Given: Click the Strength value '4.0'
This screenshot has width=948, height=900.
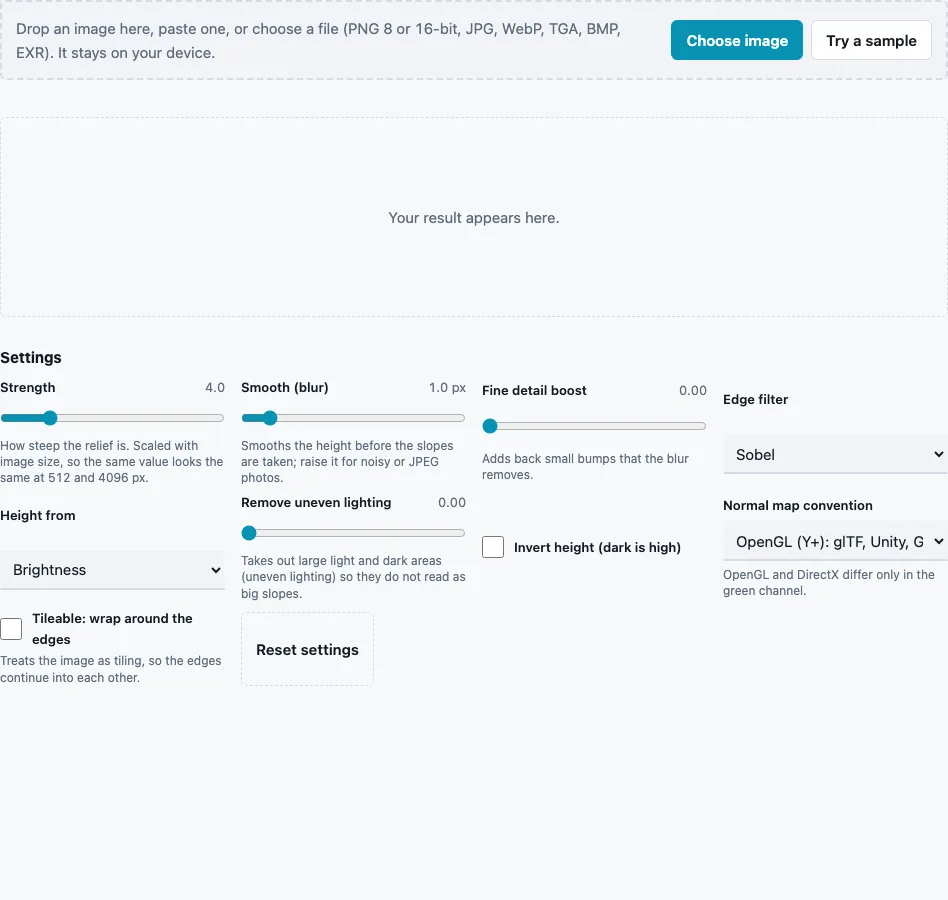Looking at the screenshot, I should [215, 387].
